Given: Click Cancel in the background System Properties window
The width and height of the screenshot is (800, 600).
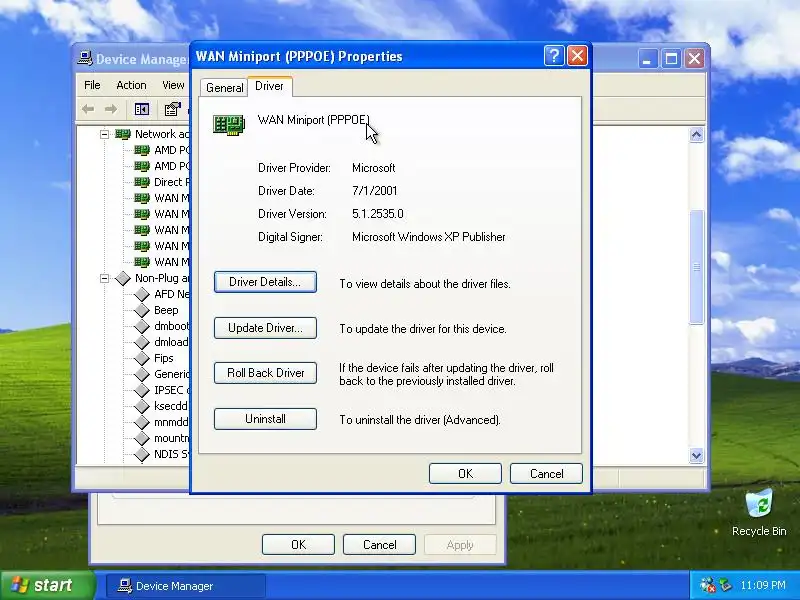Looking at the screenshot, I should 379,544.
